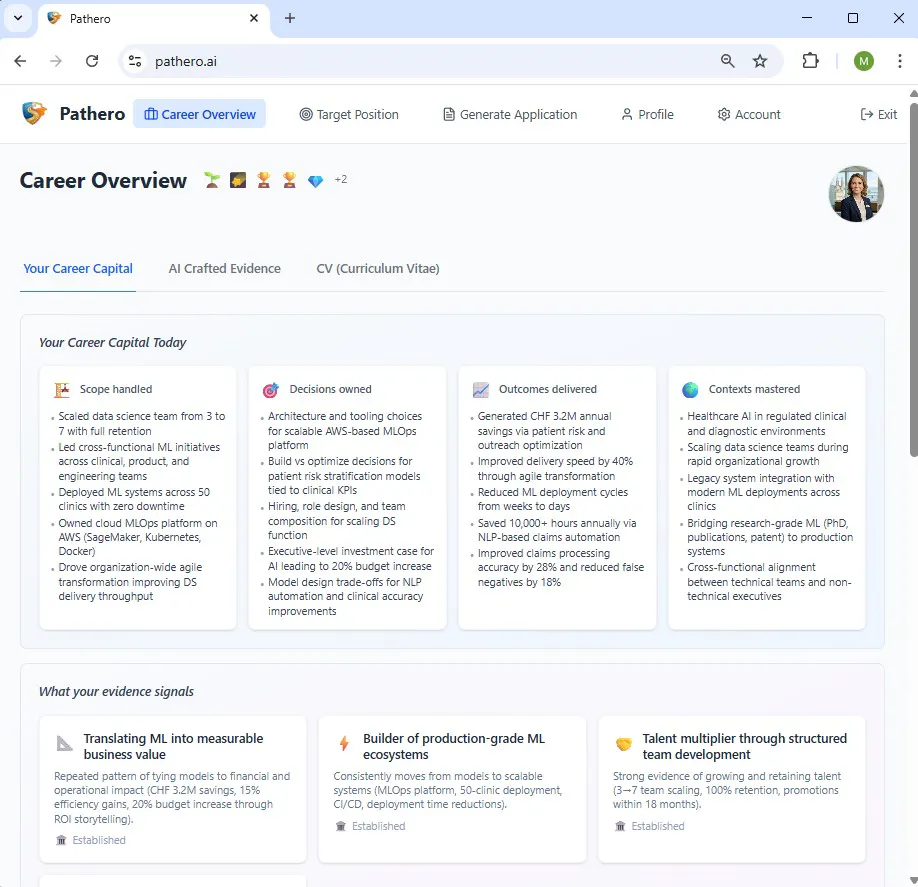
Task: Click the Target Position bullseye icon
Action: pos(306,114)
